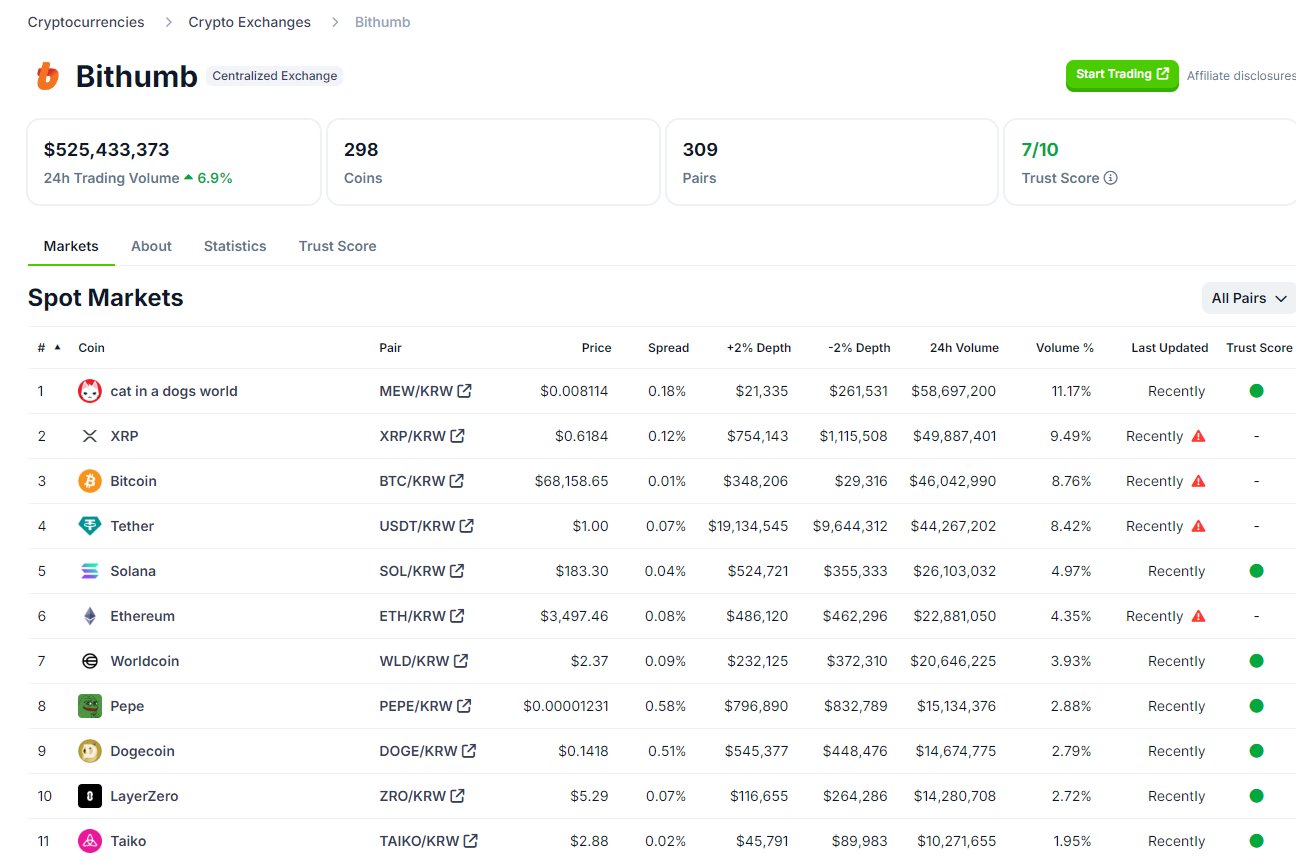Click the red warning icon in XRP row

coord(1198,436)
